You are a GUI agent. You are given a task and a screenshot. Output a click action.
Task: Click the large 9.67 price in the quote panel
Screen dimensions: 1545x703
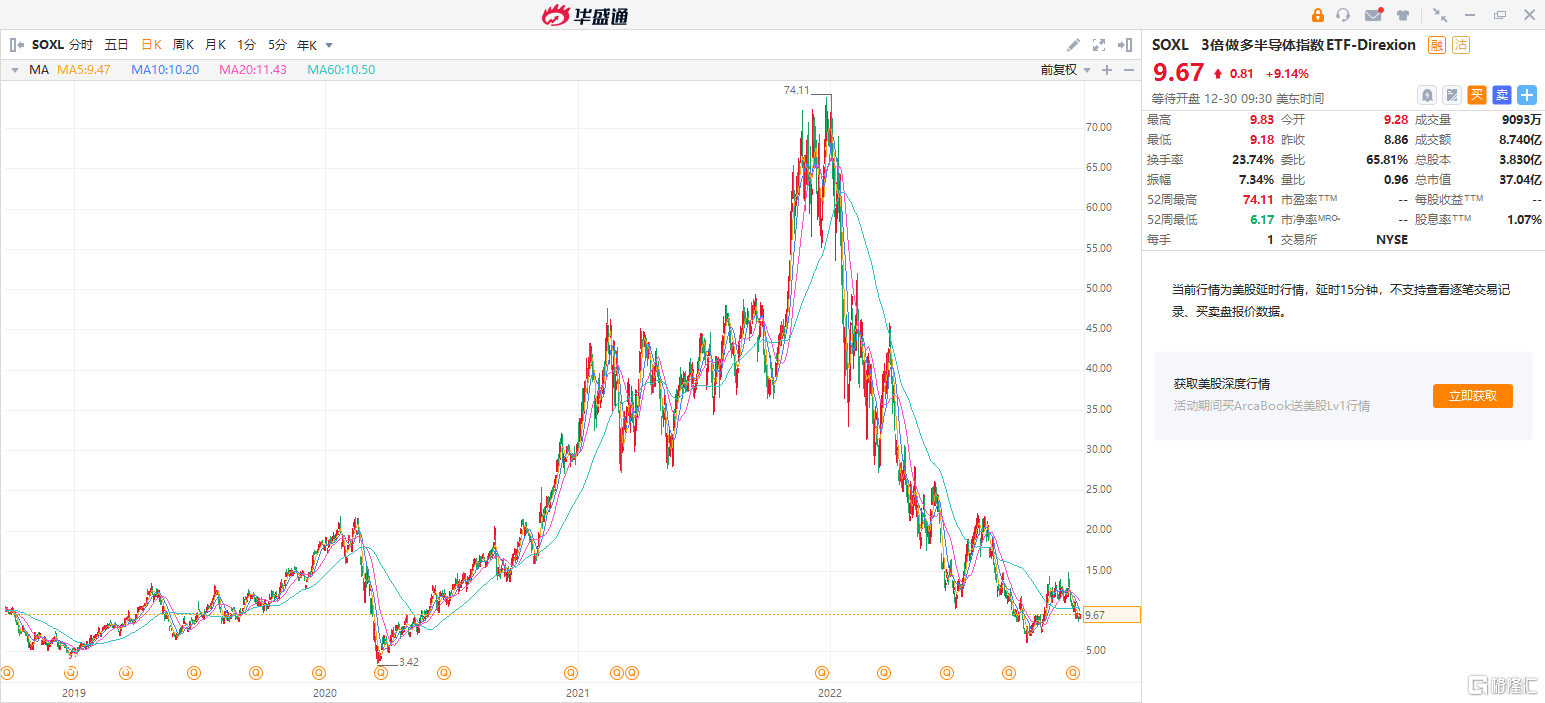click(x=1179, y=72)
